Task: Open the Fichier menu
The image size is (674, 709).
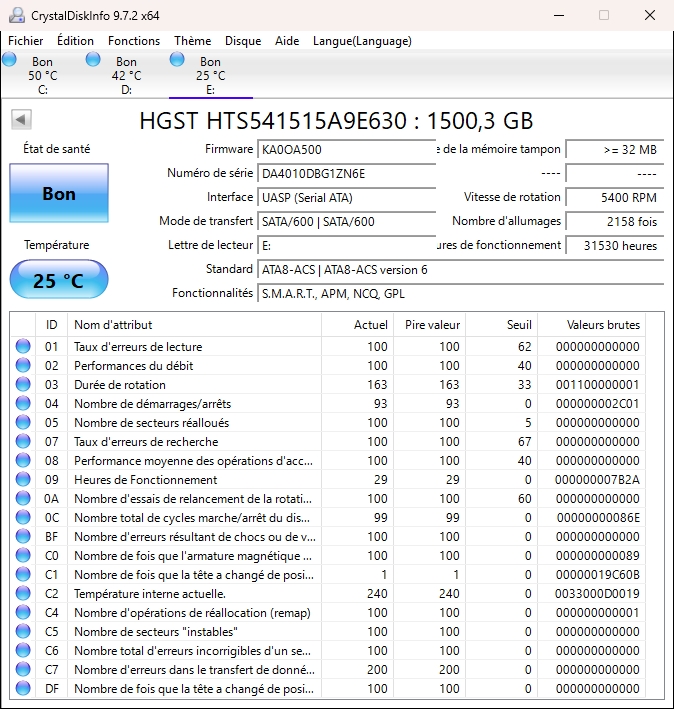Action: (26, 41)
